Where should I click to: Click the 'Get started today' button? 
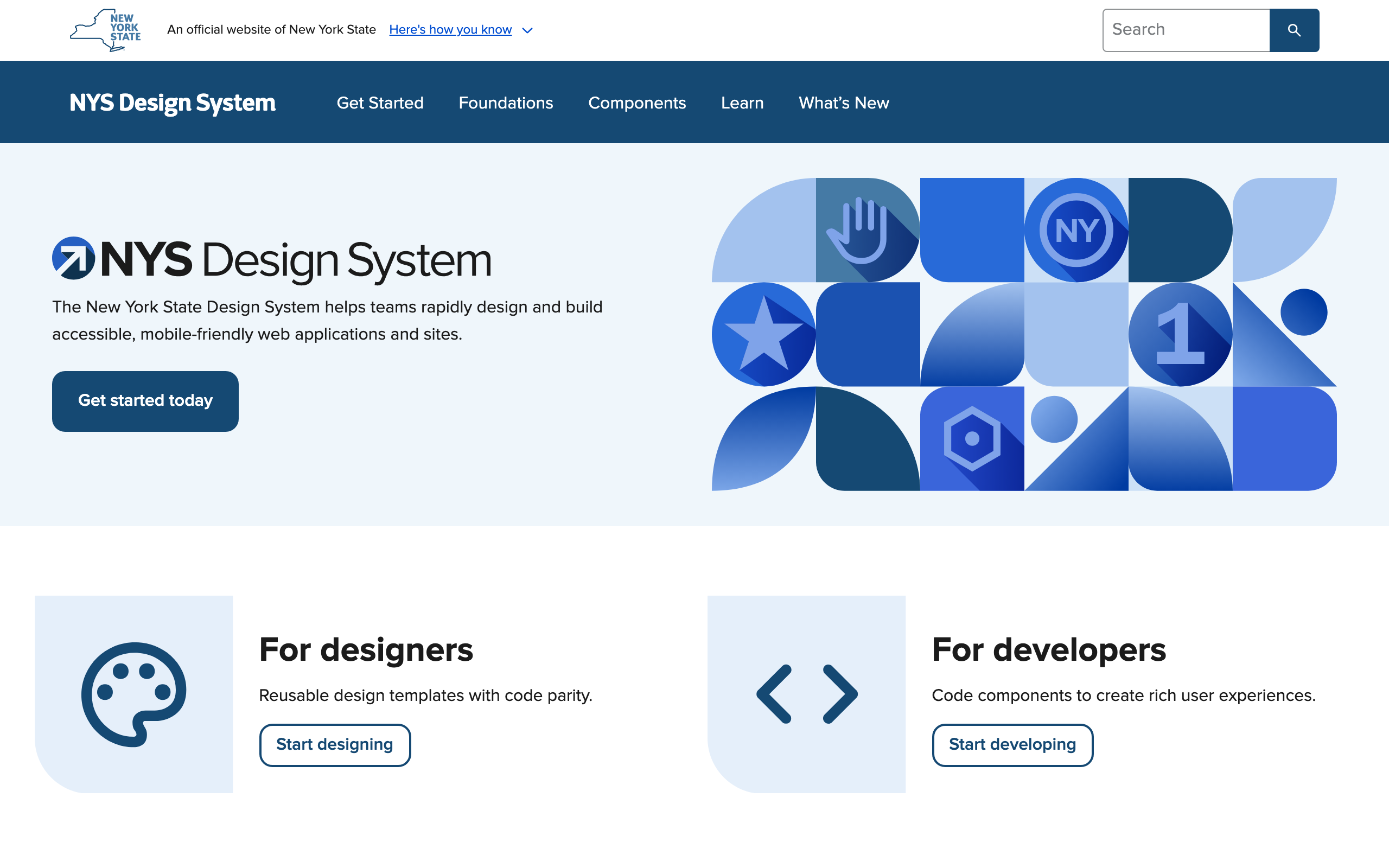pos(145,401)
